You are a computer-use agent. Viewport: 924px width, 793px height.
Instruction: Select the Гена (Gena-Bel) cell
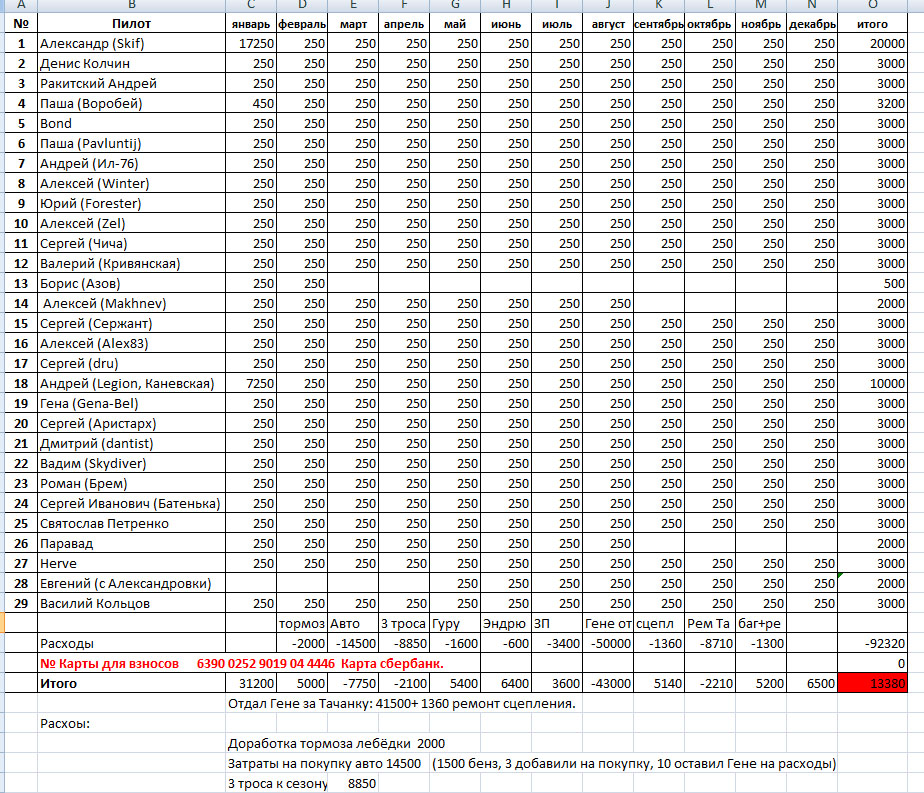coord(131,404)
